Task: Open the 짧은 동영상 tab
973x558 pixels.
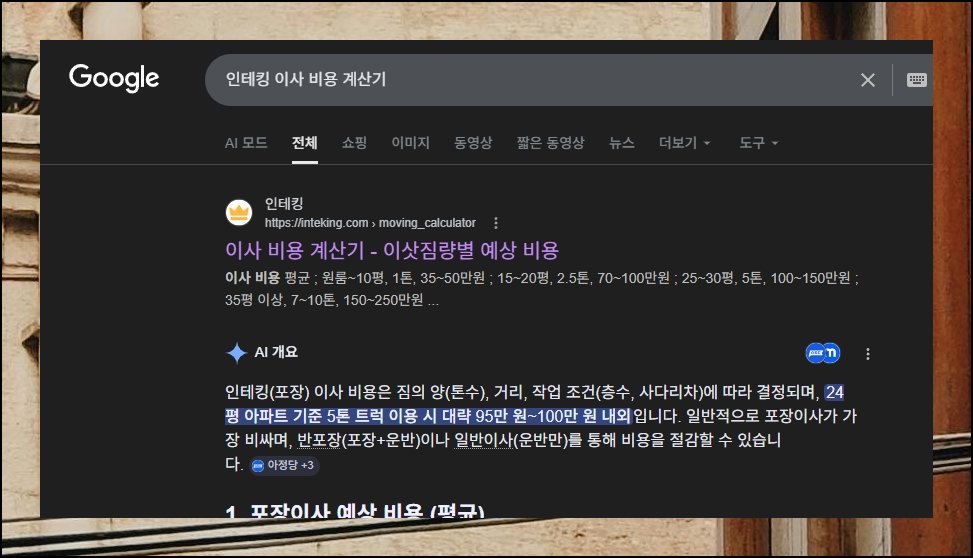Action: [x=550, y=143]
